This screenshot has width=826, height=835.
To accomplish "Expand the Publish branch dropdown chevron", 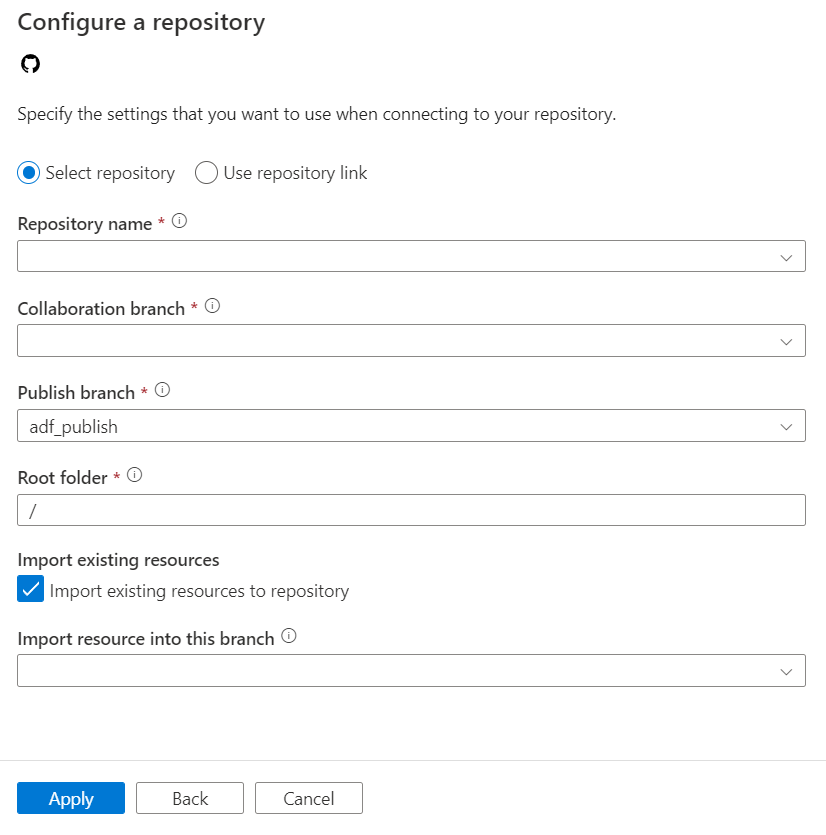I will click(787, 425).
